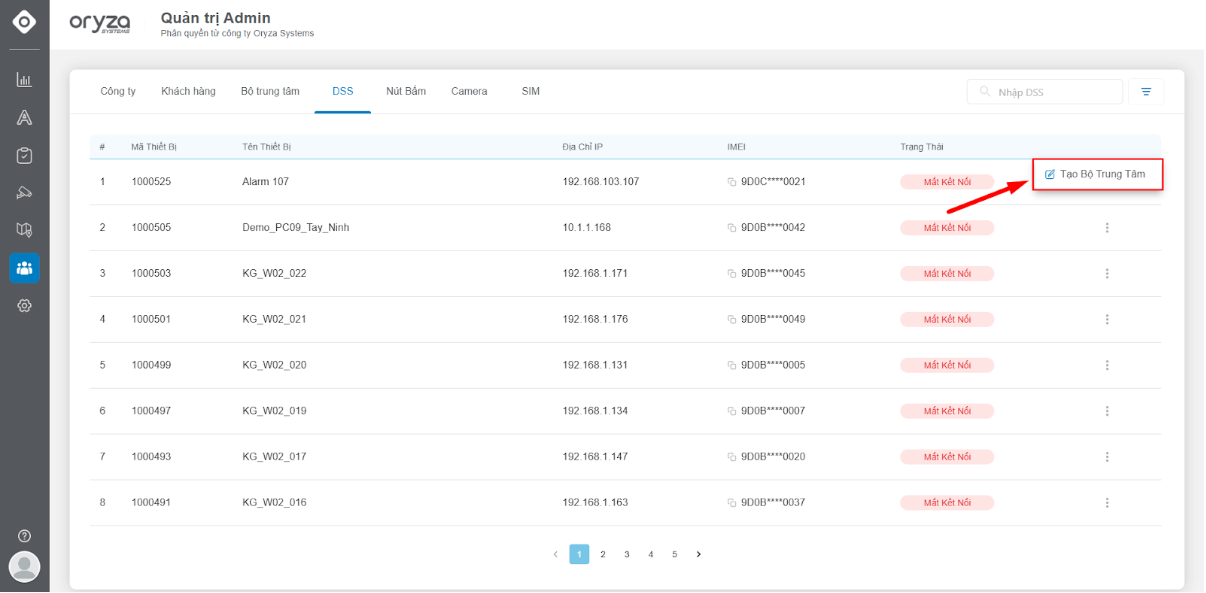Copy IMEI 9D0C****0021 via copy icon
The image size is (1206, 593).
point(732,182)
